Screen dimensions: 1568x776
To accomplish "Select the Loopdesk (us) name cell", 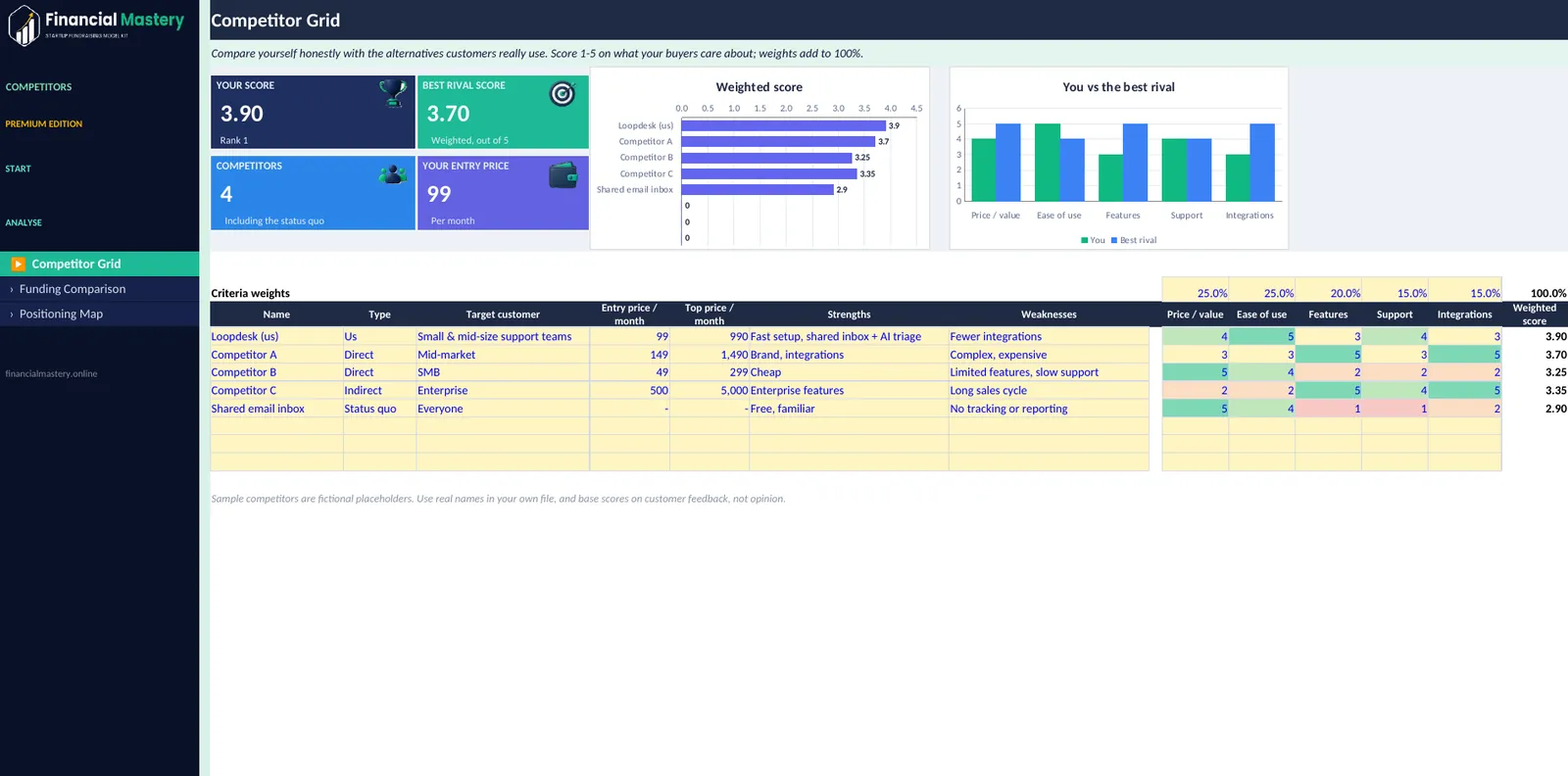I will click(276, 336).
